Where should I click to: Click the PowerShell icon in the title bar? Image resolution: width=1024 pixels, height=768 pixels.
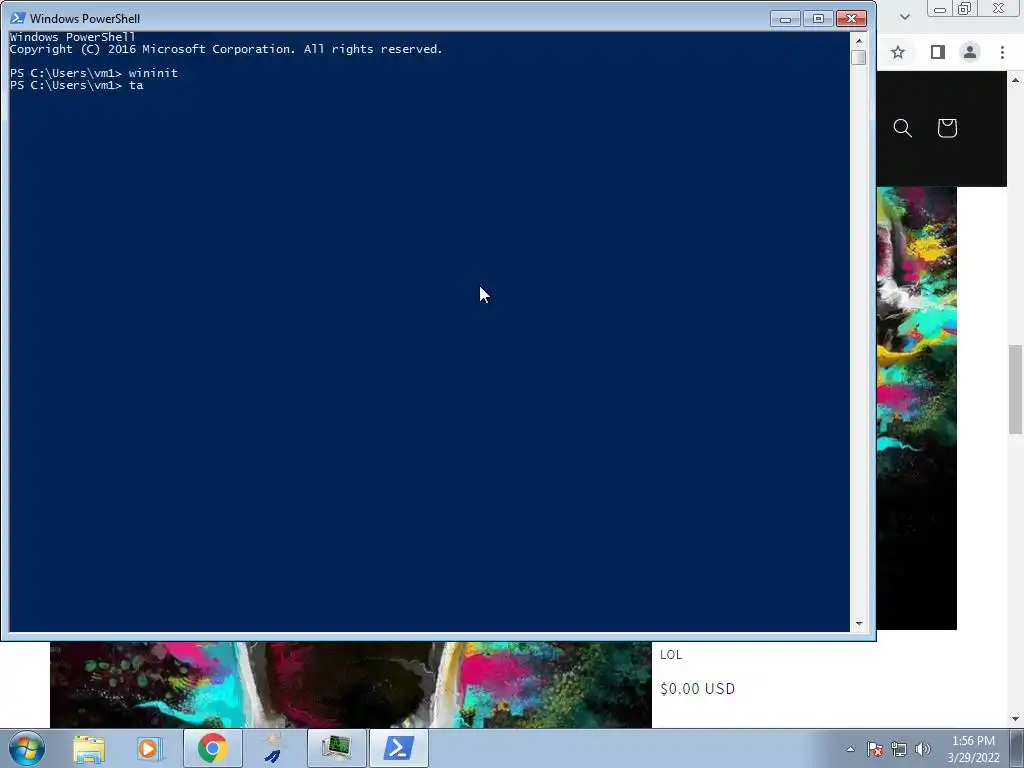click(x=18, y=18)
